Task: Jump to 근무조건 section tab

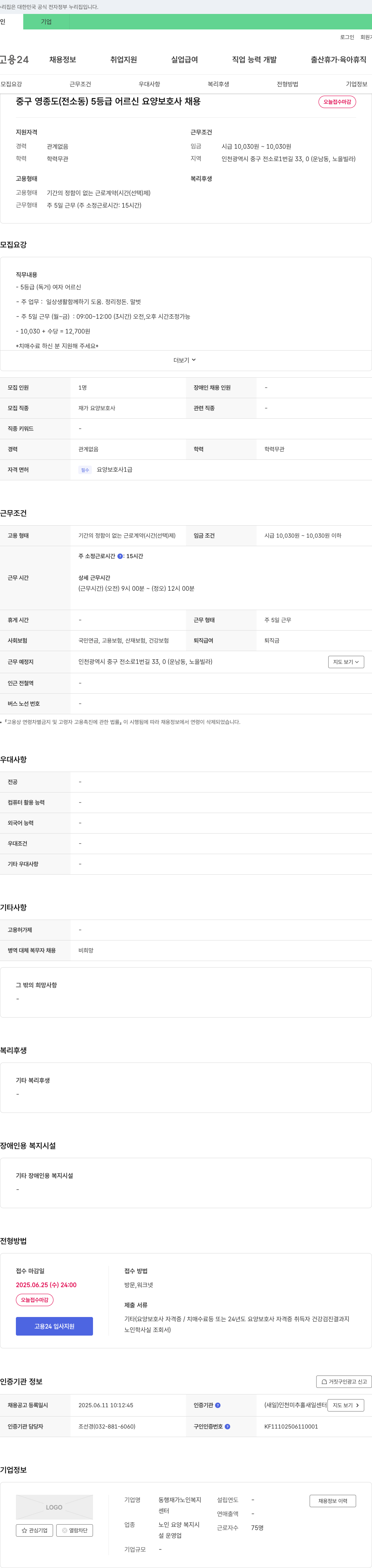Action: click(x=80, y=84)
